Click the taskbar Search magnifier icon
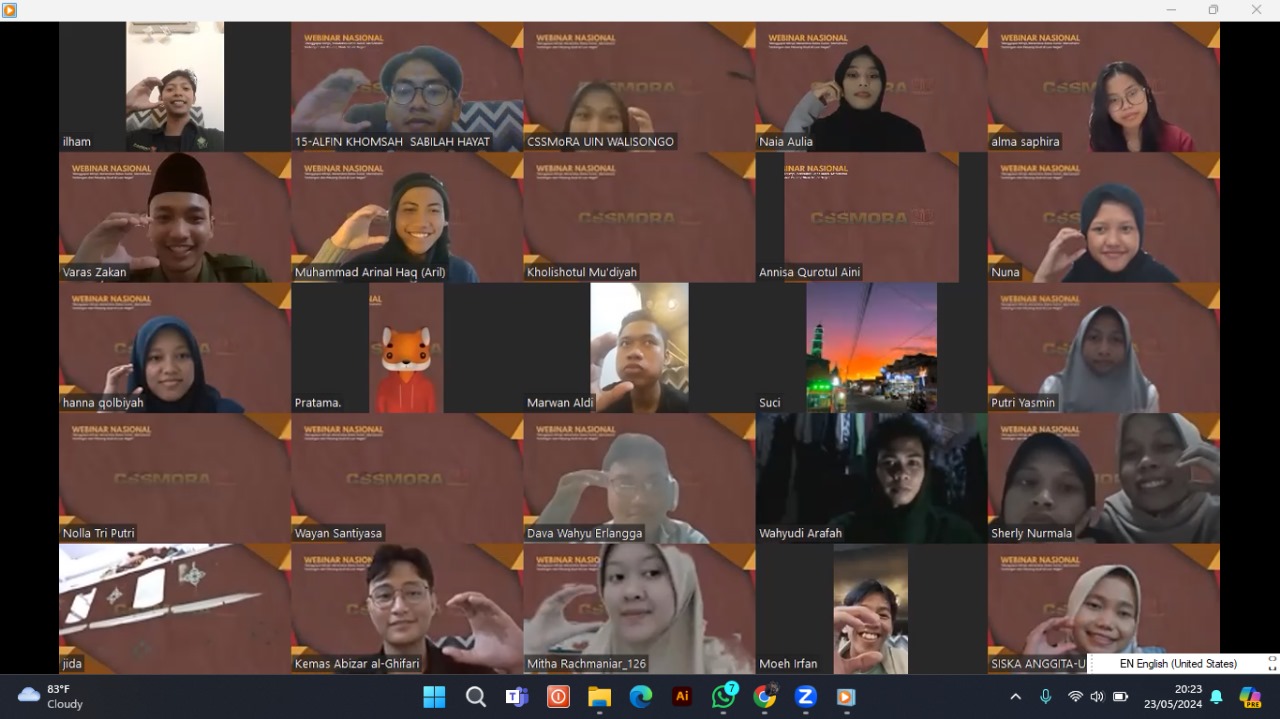The width and height of the screenshot is (1280, 719). (x=476, y=697)
